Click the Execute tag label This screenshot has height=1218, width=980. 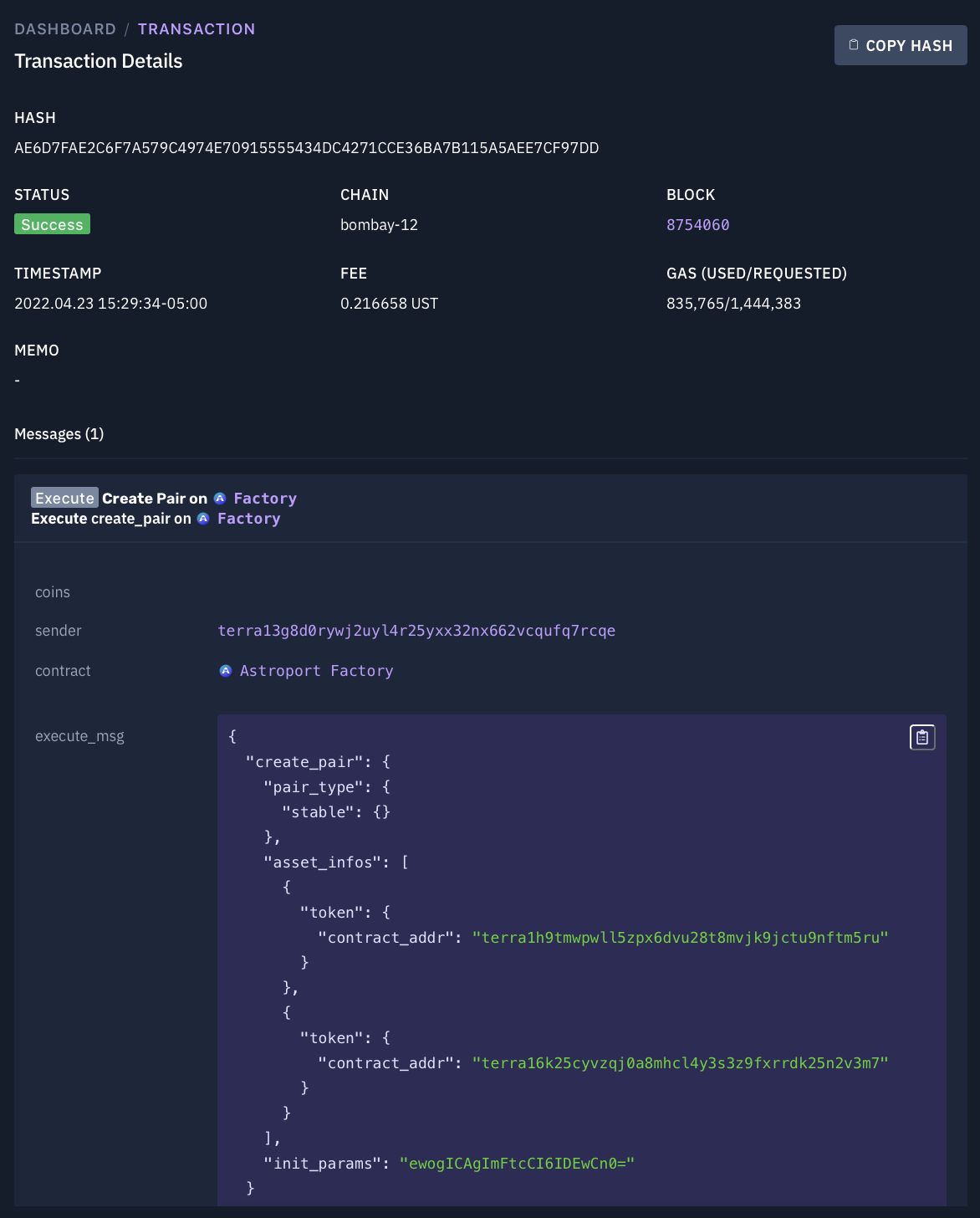pyautogui.click(x=64, y=498)
